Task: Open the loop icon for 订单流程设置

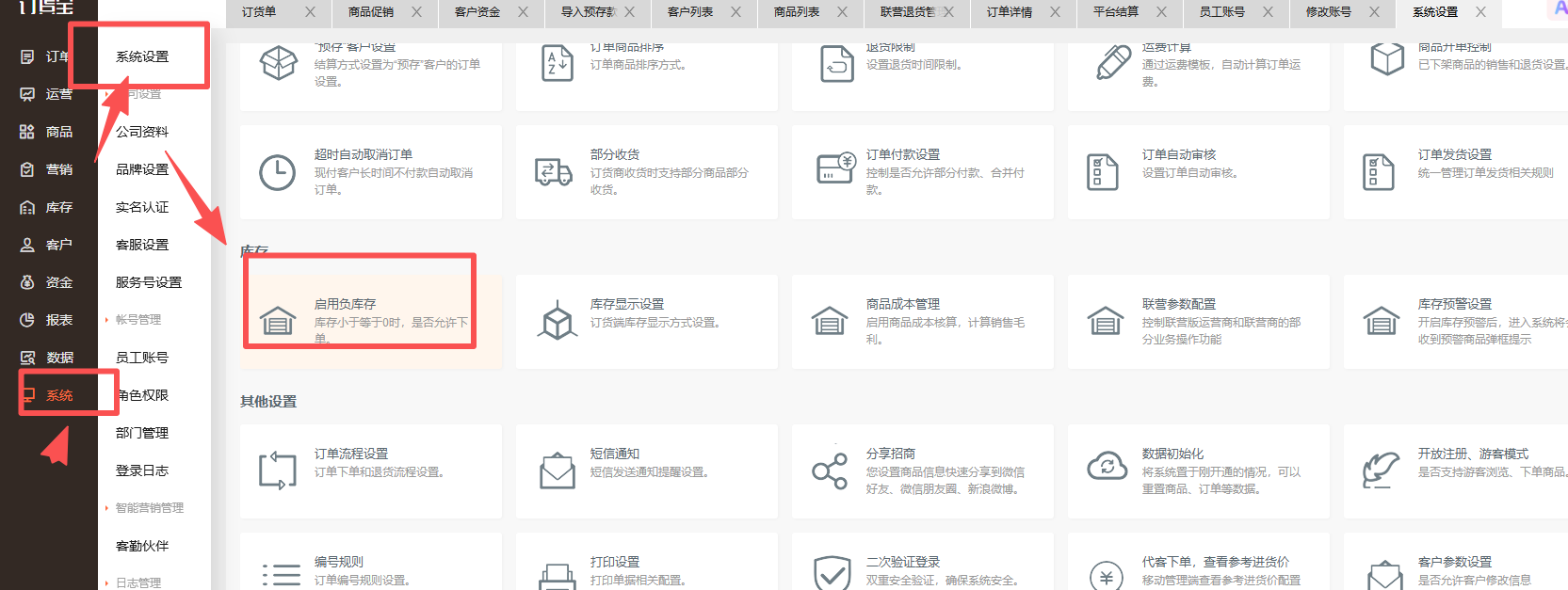Action: click(x=278, y=470)
